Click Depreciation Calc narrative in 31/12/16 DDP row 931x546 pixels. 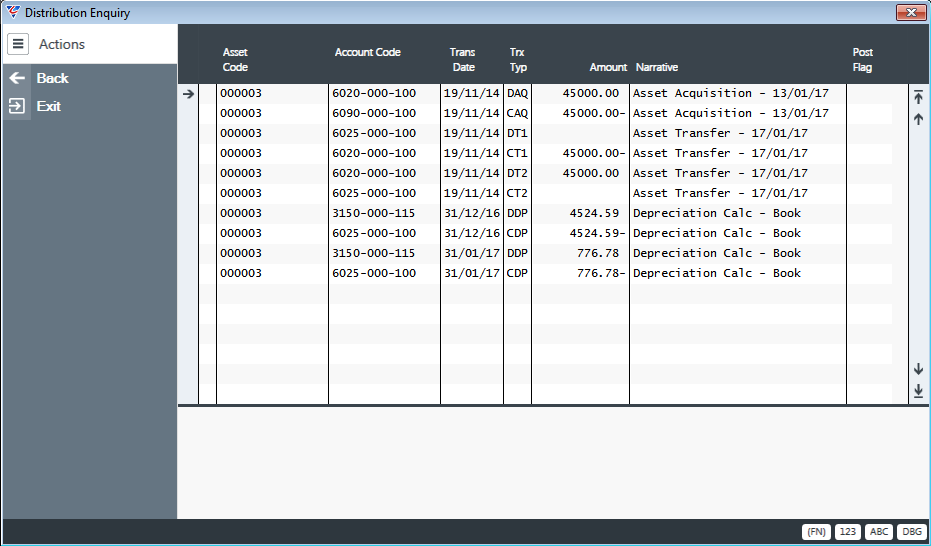(x=717, y=213)
